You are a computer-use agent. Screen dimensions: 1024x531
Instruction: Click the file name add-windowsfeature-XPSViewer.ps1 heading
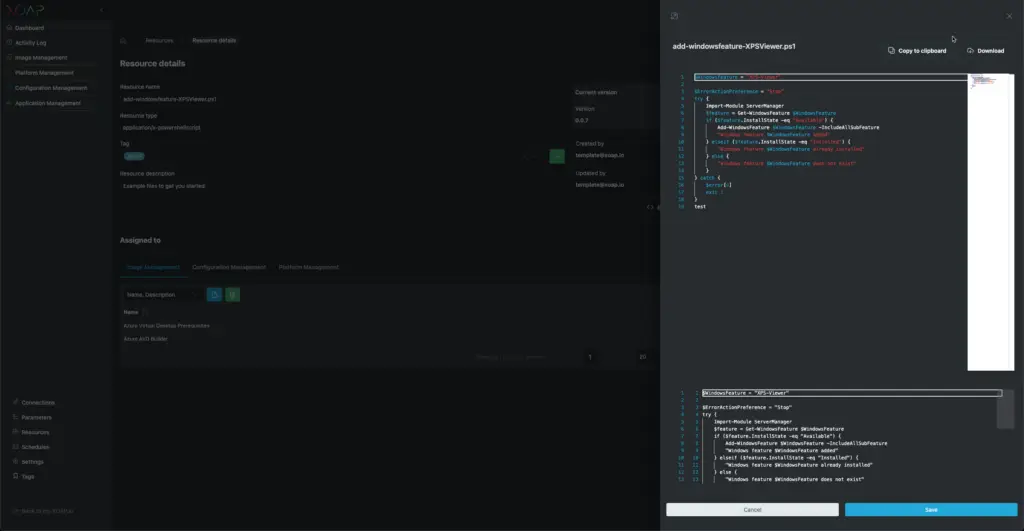click(734, 46)
